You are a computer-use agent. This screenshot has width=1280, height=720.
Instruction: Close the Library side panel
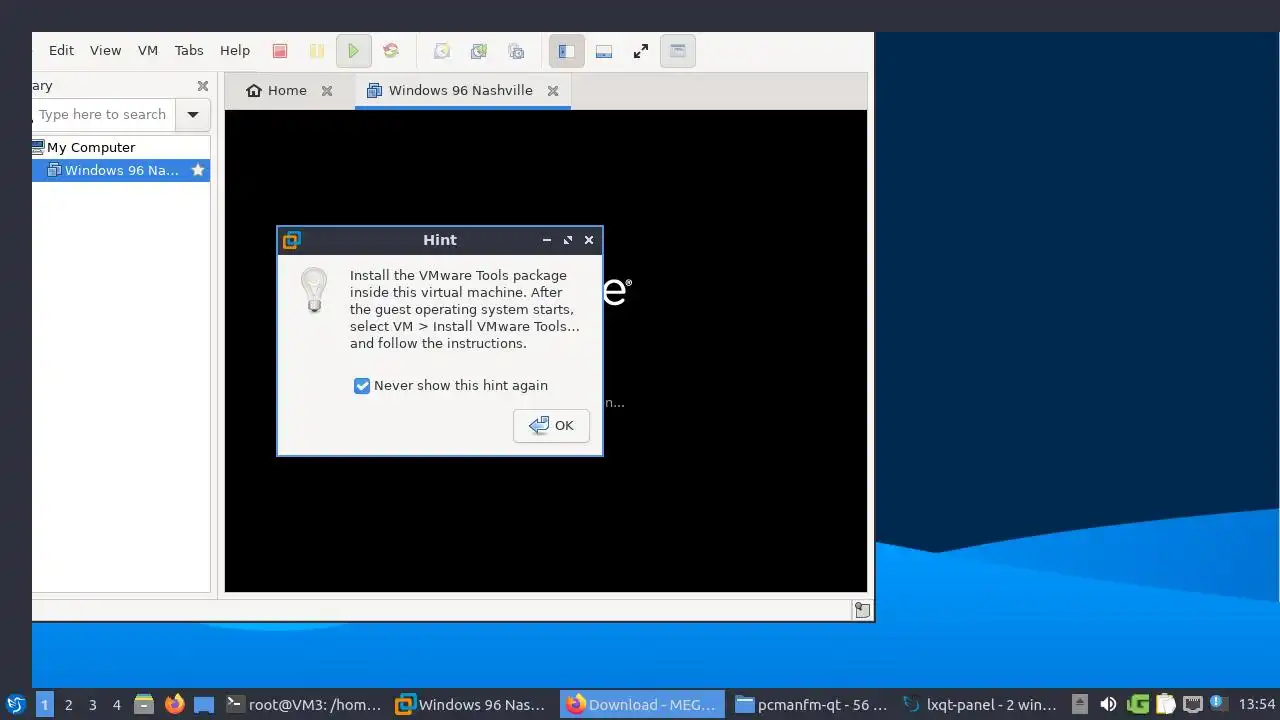203,86
